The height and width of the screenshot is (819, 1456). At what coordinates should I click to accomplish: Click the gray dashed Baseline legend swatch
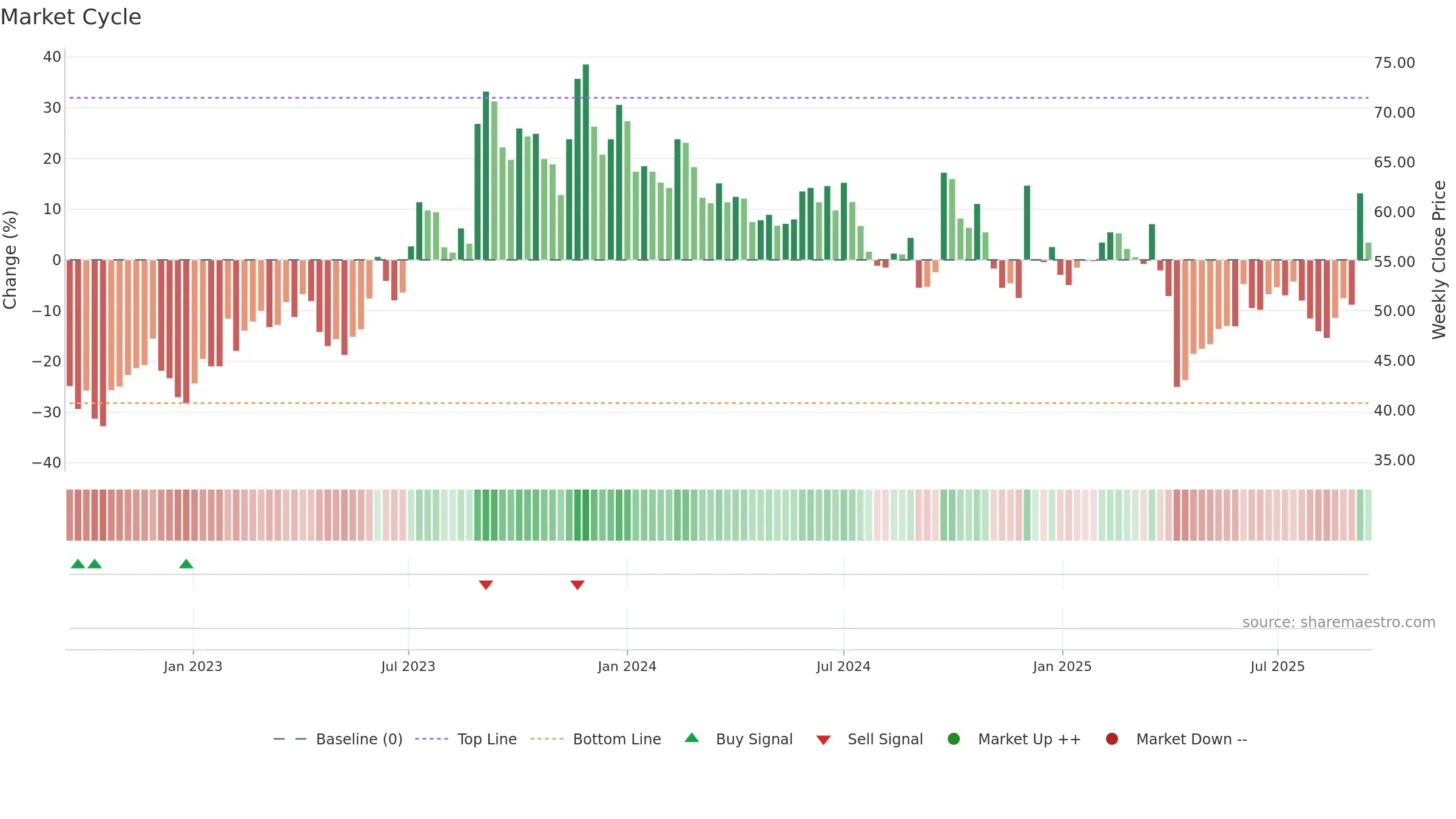[290, 739]
